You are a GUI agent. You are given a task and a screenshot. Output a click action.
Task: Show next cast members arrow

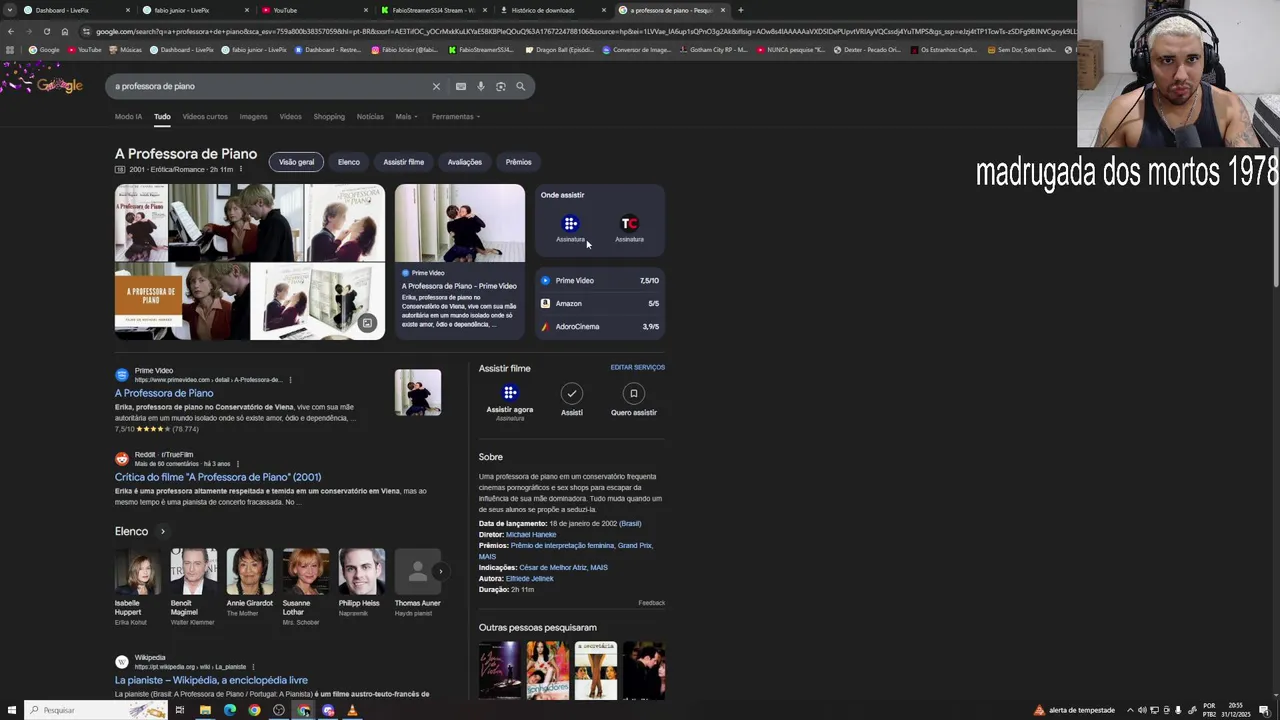pyautogui.click(x=440, y=571)
